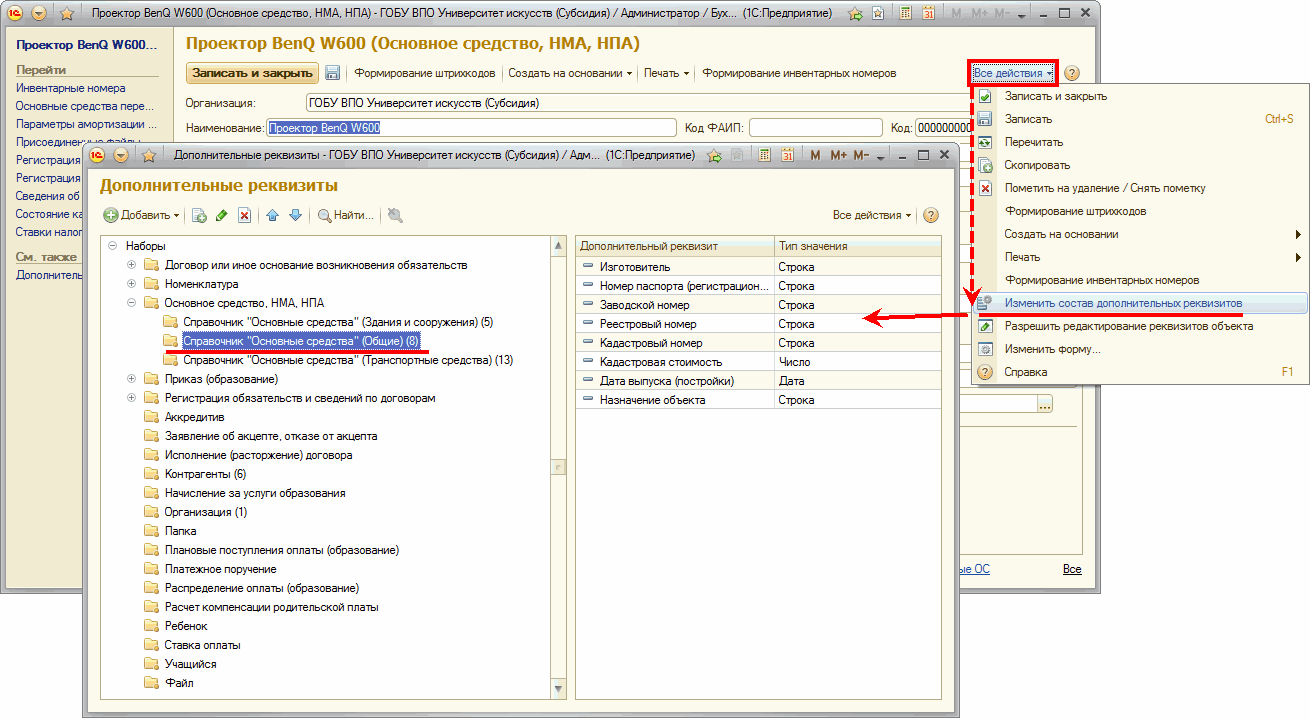
Task: Click Формирование инвентарных номеров toolbar button
Action: click(x=799, y=73)
